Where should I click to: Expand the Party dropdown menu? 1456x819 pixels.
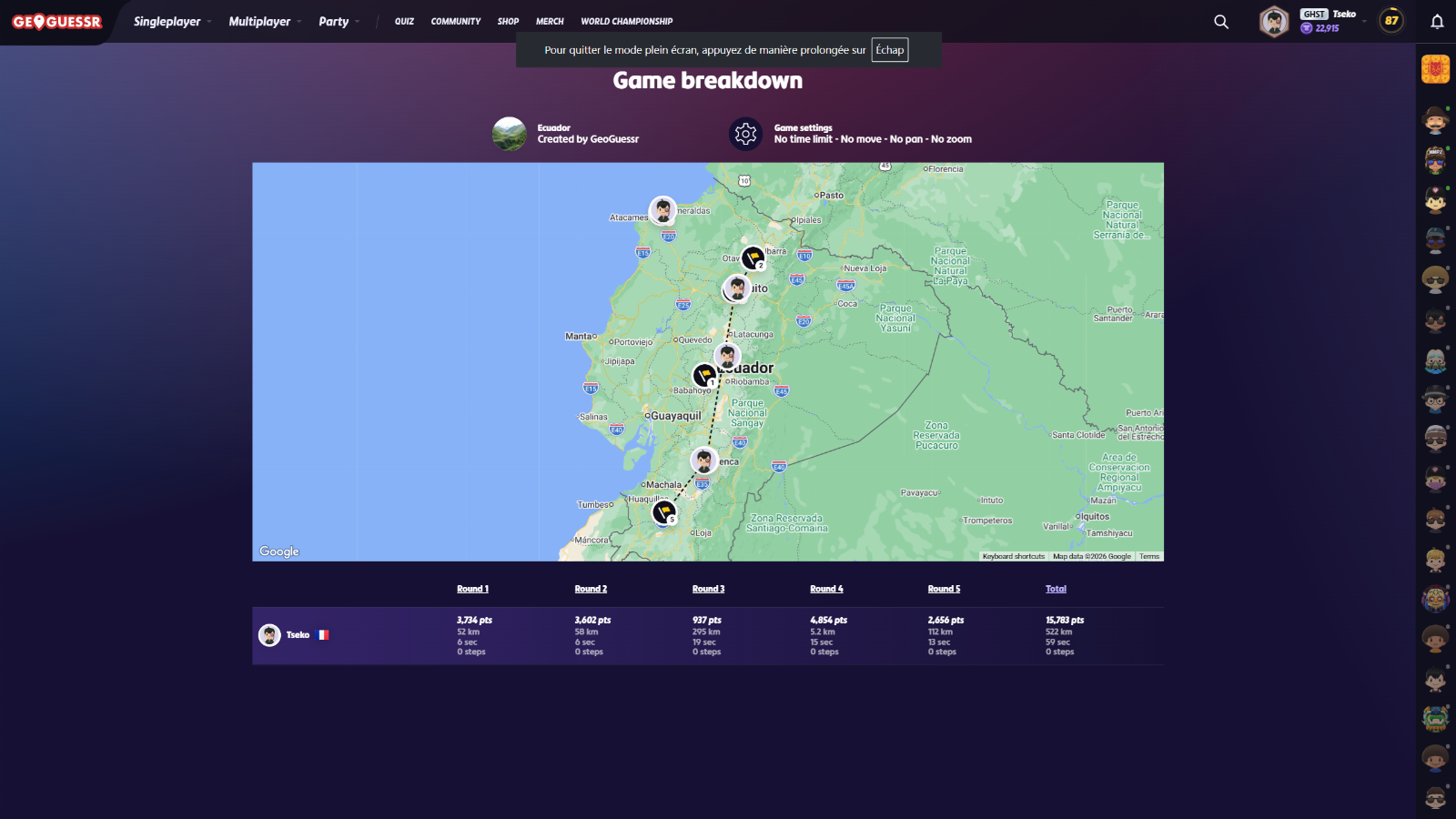[x=339, y=22]
